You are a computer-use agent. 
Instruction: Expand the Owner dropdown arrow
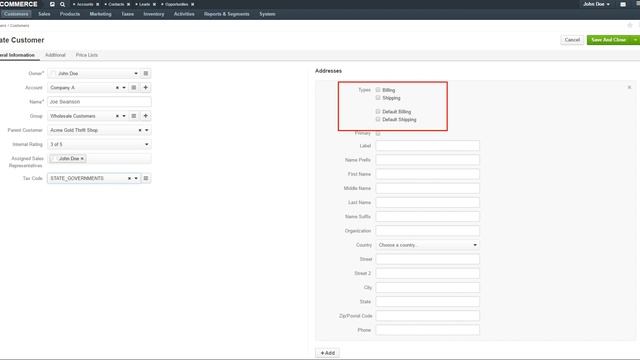click(x=136, y=73)
